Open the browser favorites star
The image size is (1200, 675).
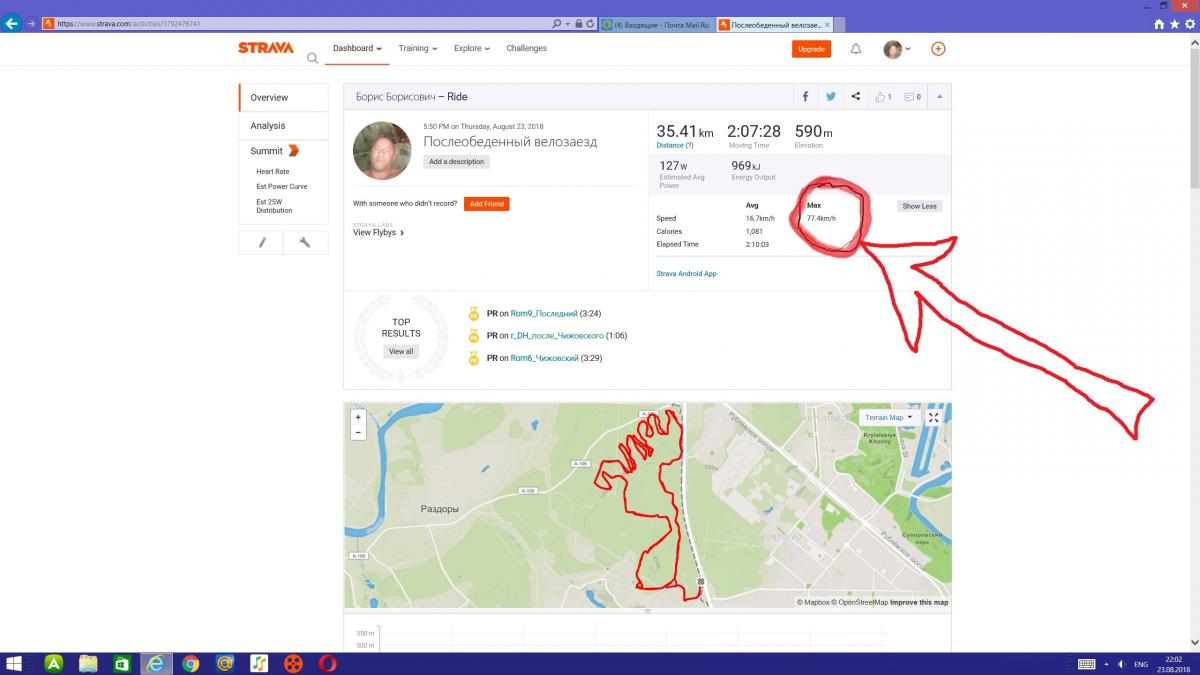1174,23
